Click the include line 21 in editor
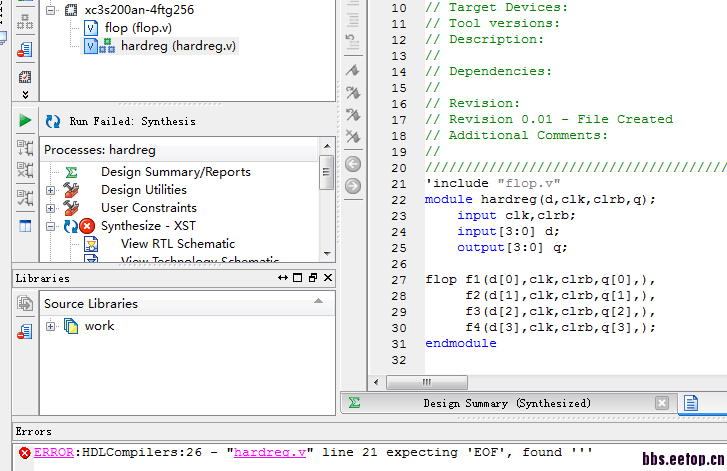The image size is (727, 471). click(x=493, y=184)
